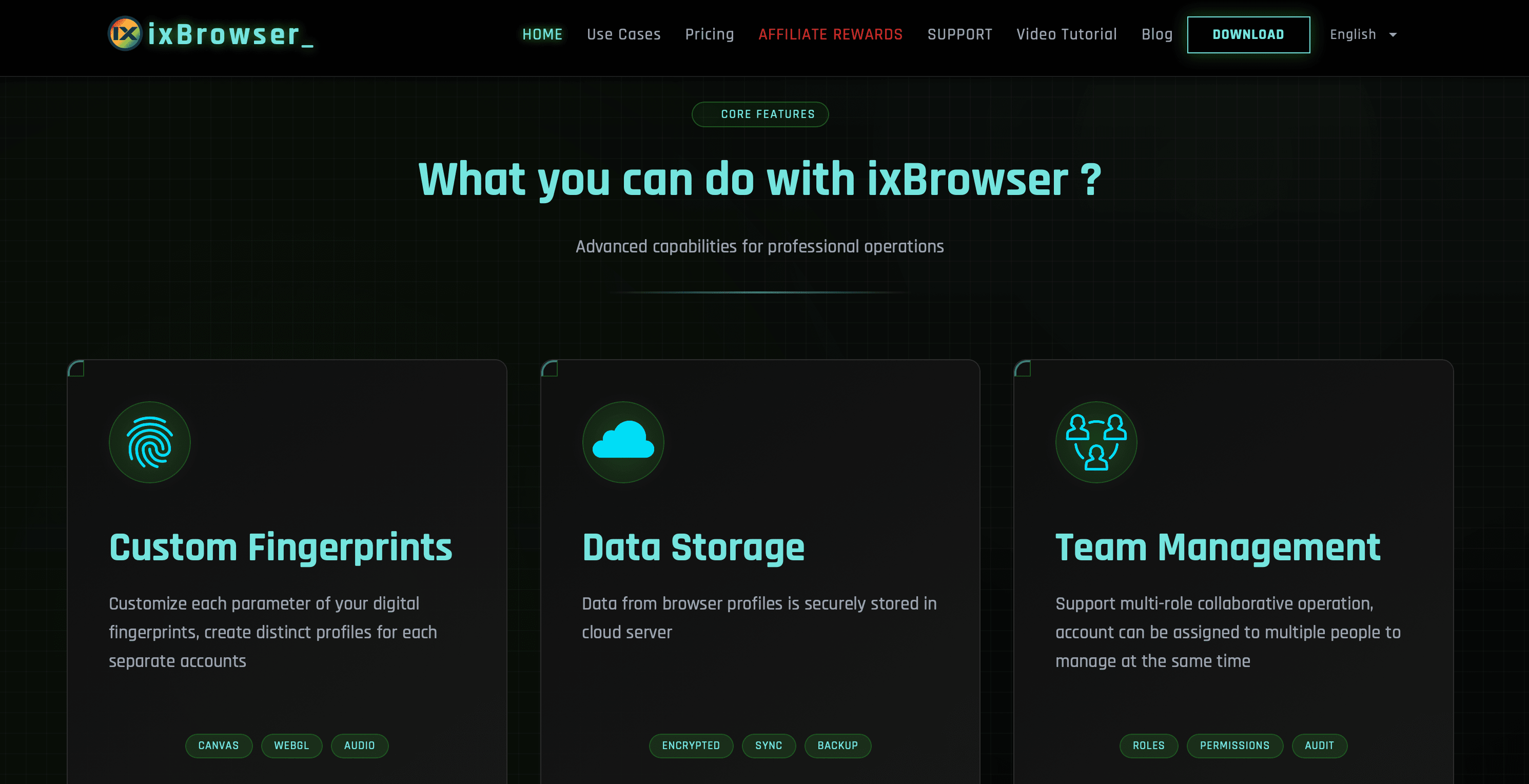Click the fingerprint icon in Custom Fingerprints card

coord(150,442)
